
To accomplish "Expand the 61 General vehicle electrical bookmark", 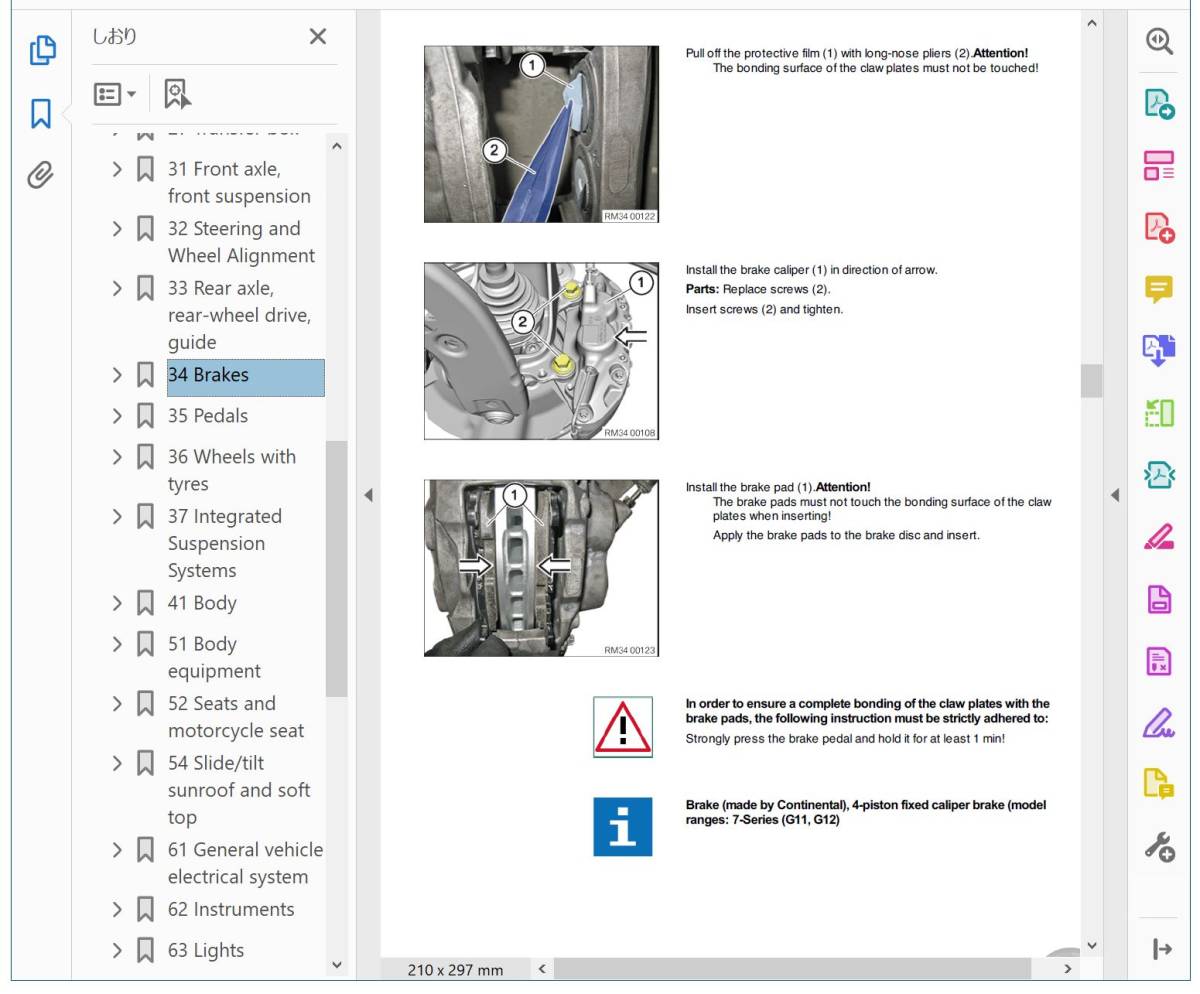I will [x=117, y=851].
